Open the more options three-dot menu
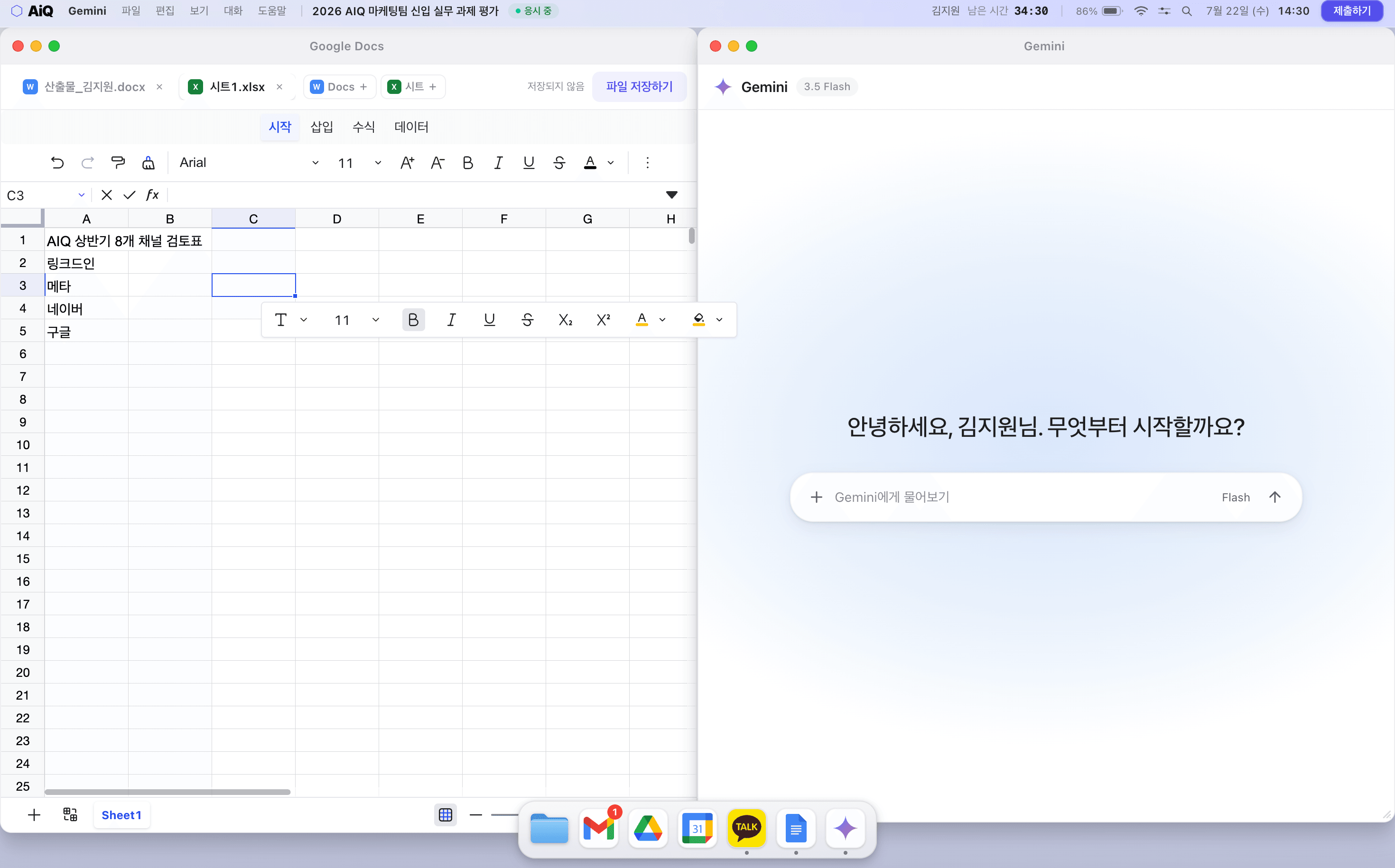This screenshot has width=1395, height=868. (x=647, y=163)
